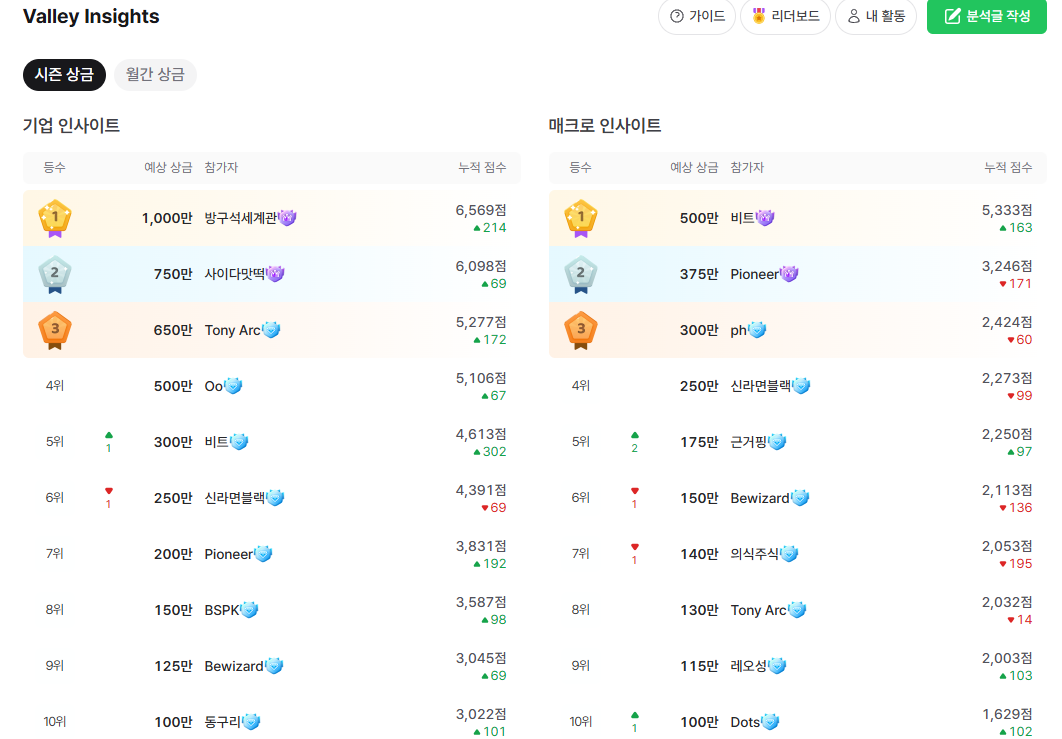Click the gold 1st place medal in 기업 인사이트
Image resolution: width=1062 pixels, height=739 pixels.
[x=55, y=218]
